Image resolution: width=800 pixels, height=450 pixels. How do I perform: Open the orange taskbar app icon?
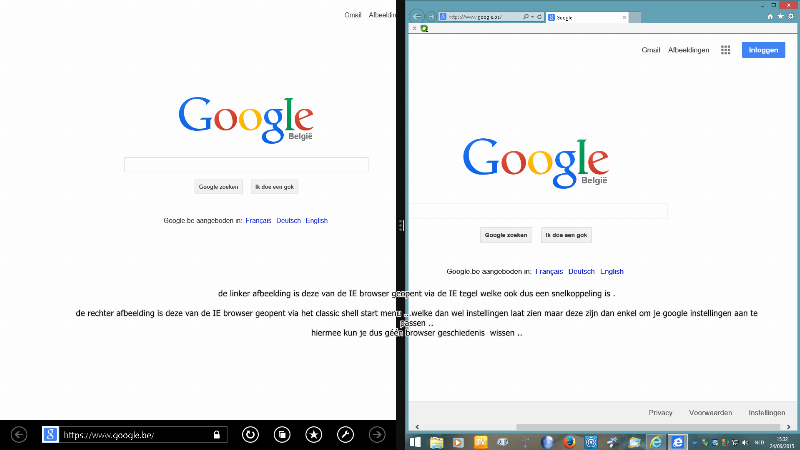481,442
